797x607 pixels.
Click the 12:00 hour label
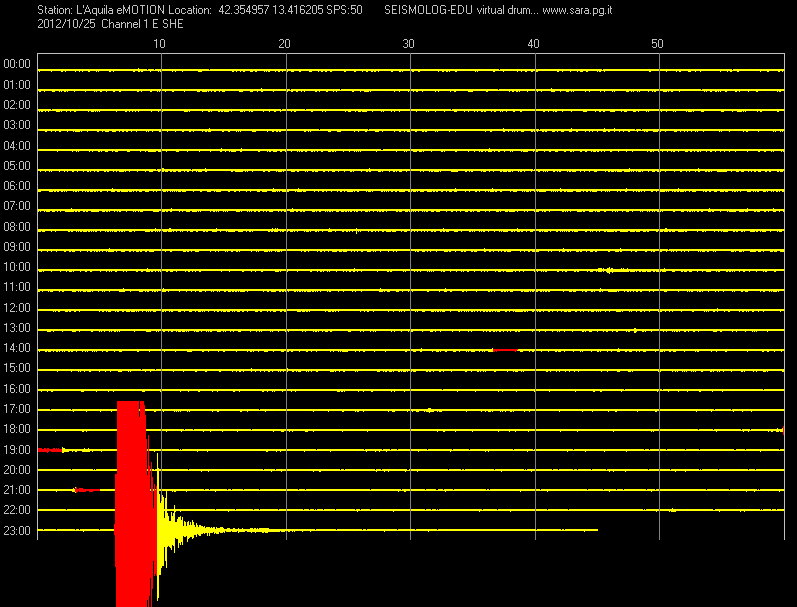17,308
